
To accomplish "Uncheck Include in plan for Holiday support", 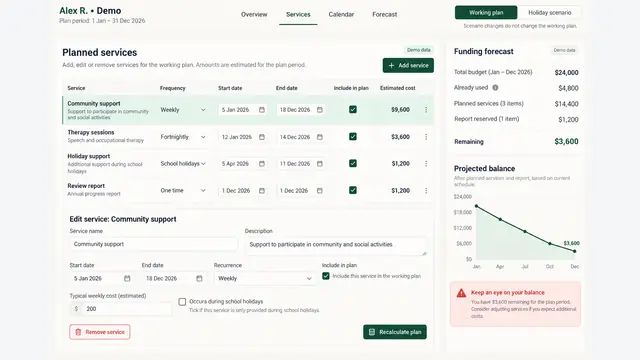I will point(353,163).
